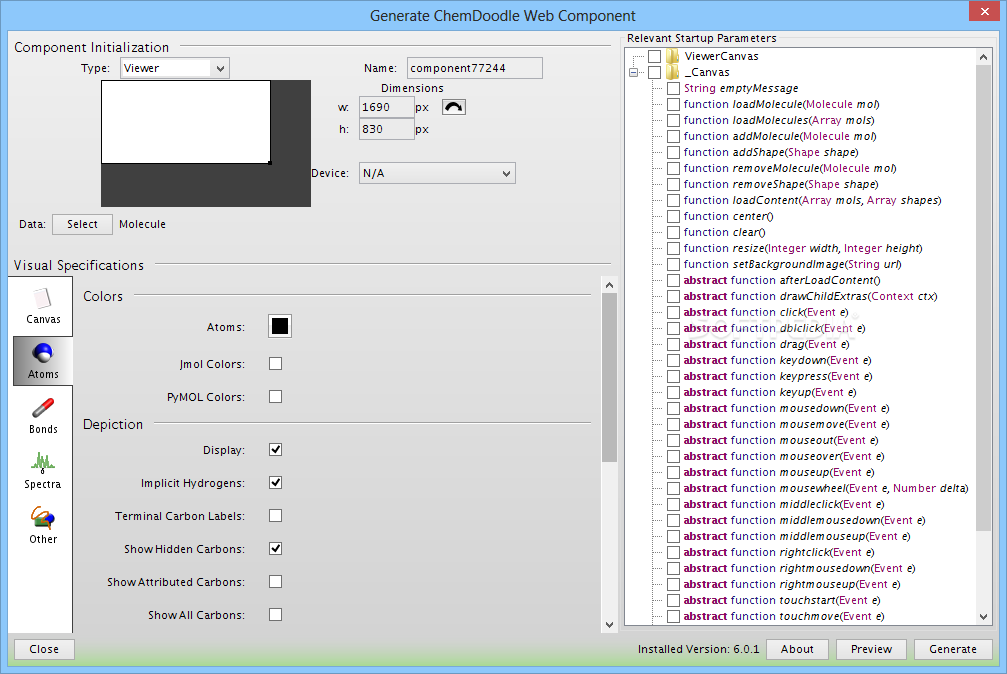Click the visual specifications scrollbar up arrow
Viewport: 1007px width, 674px height.
tap(609, 285)
